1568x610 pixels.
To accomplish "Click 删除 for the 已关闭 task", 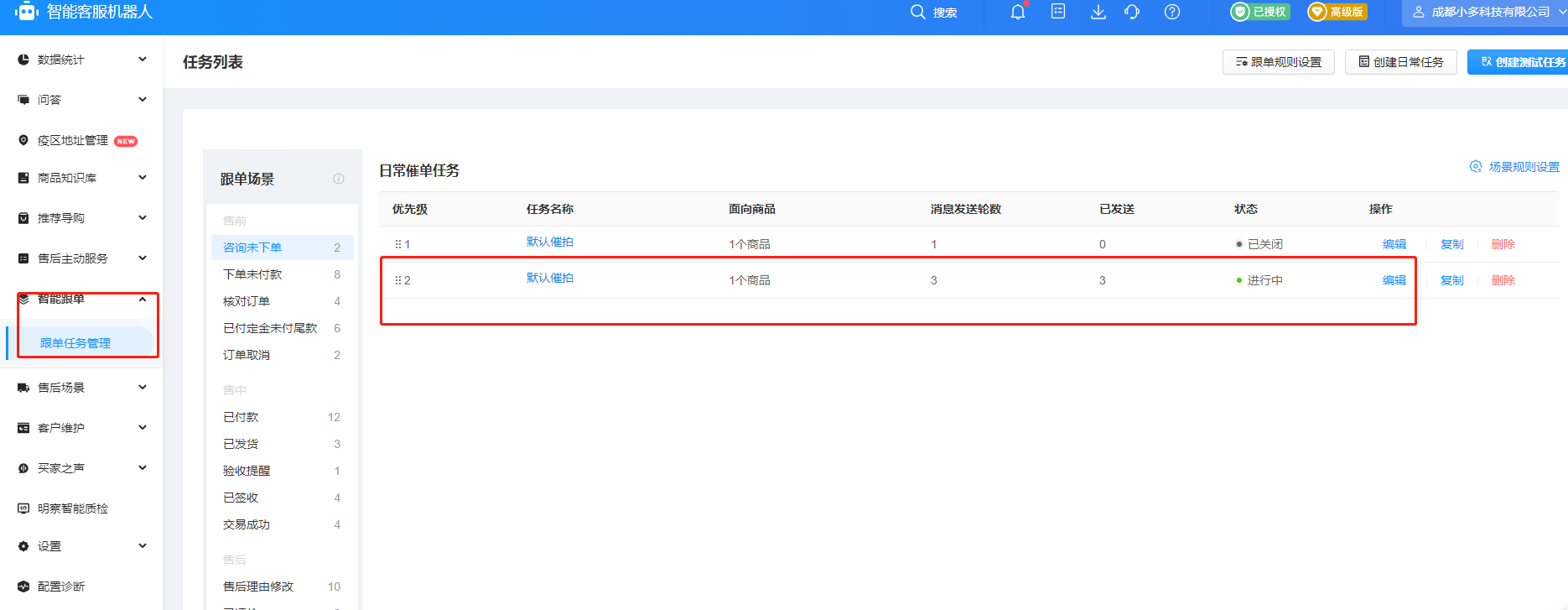I will pyautogui.click(x=1503, y=244).
